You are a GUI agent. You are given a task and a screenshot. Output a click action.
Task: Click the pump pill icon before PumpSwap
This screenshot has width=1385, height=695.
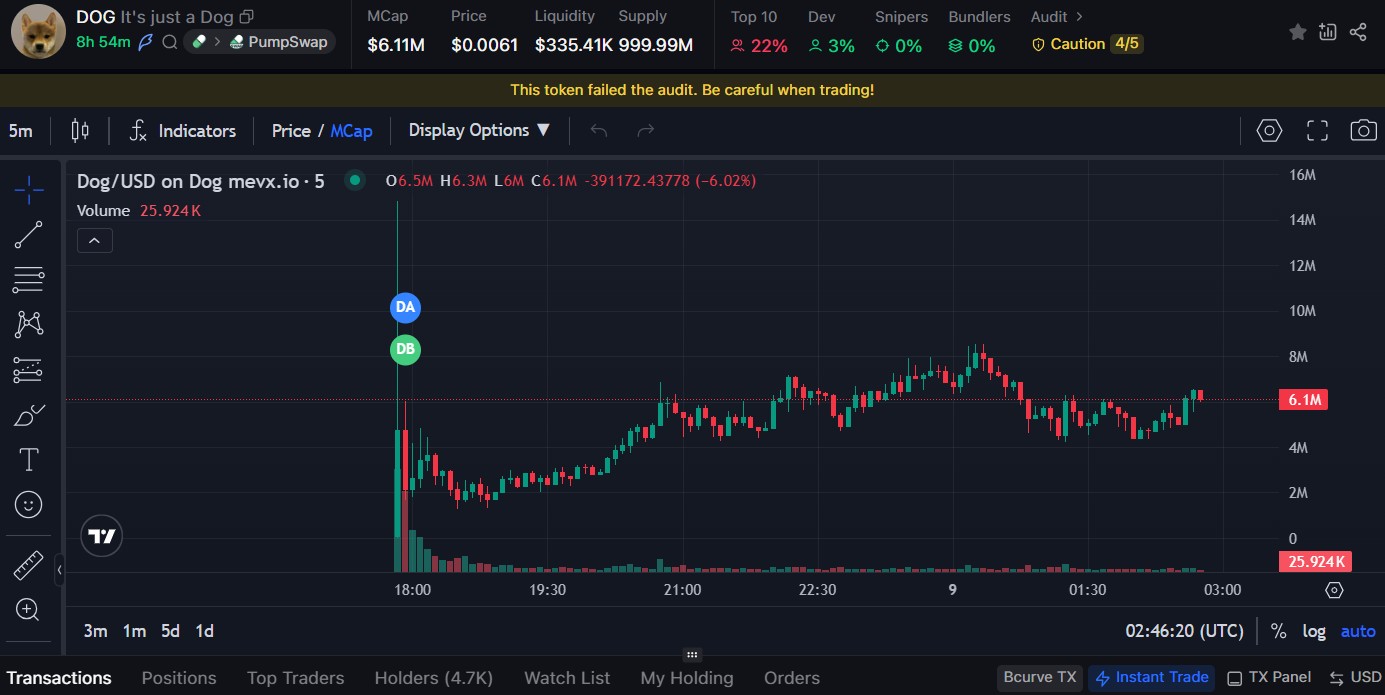(x=199, y=42)
